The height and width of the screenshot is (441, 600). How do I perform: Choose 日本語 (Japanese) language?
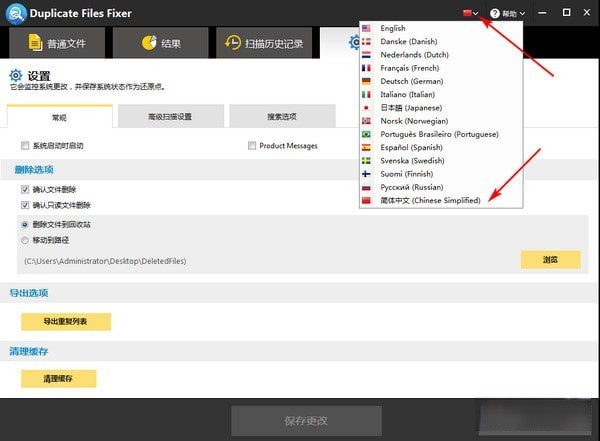click(x=441, y=108)
